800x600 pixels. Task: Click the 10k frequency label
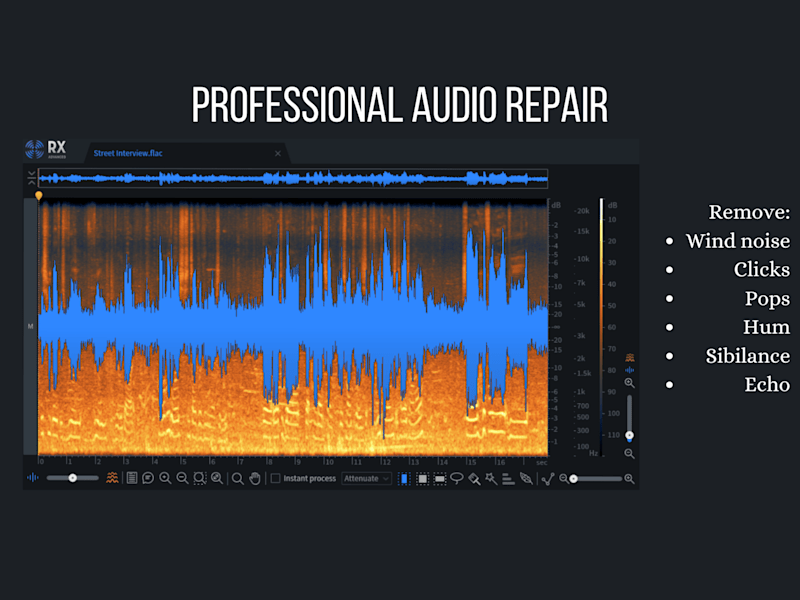click(x=583, y=259)
